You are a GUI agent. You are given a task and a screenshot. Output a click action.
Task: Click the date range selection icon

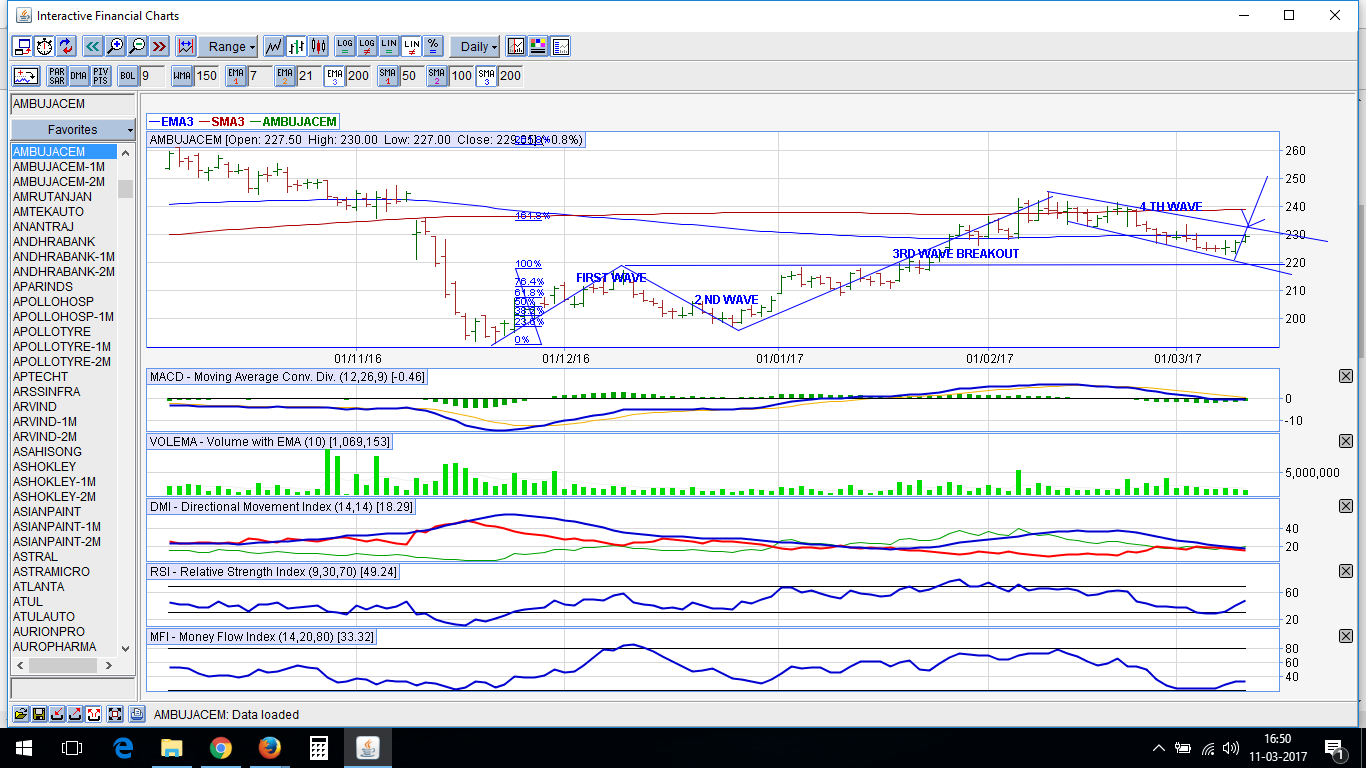[185, 46]
